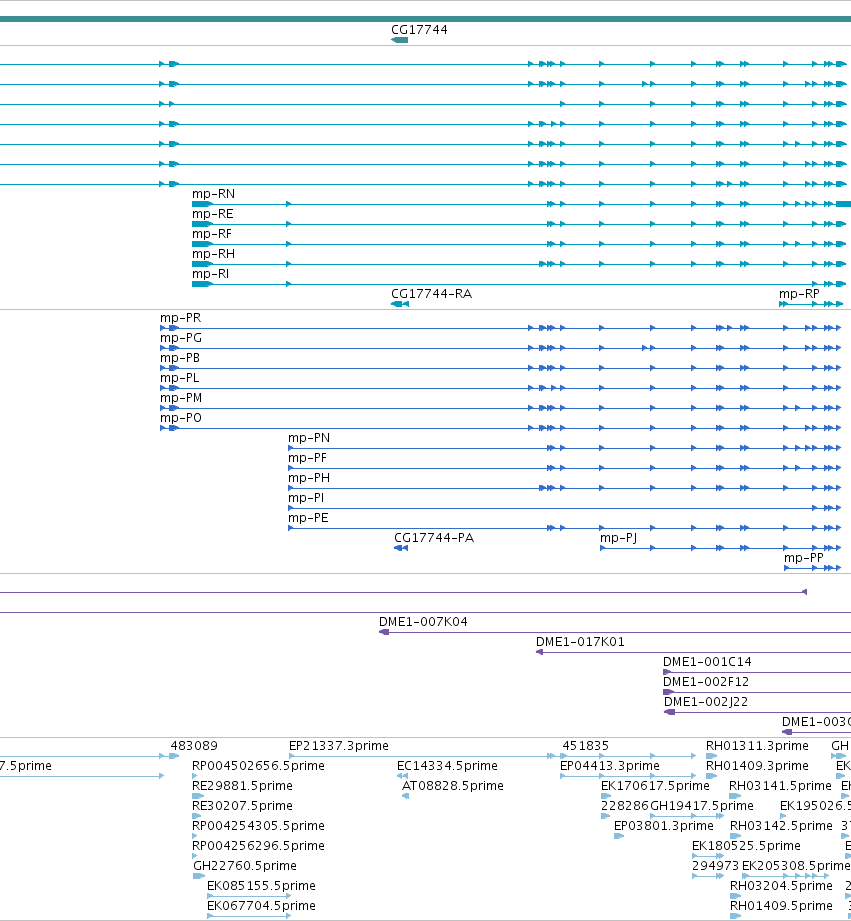
Task: Select the RH03204.5prime EST label
Action: [781, 885]
